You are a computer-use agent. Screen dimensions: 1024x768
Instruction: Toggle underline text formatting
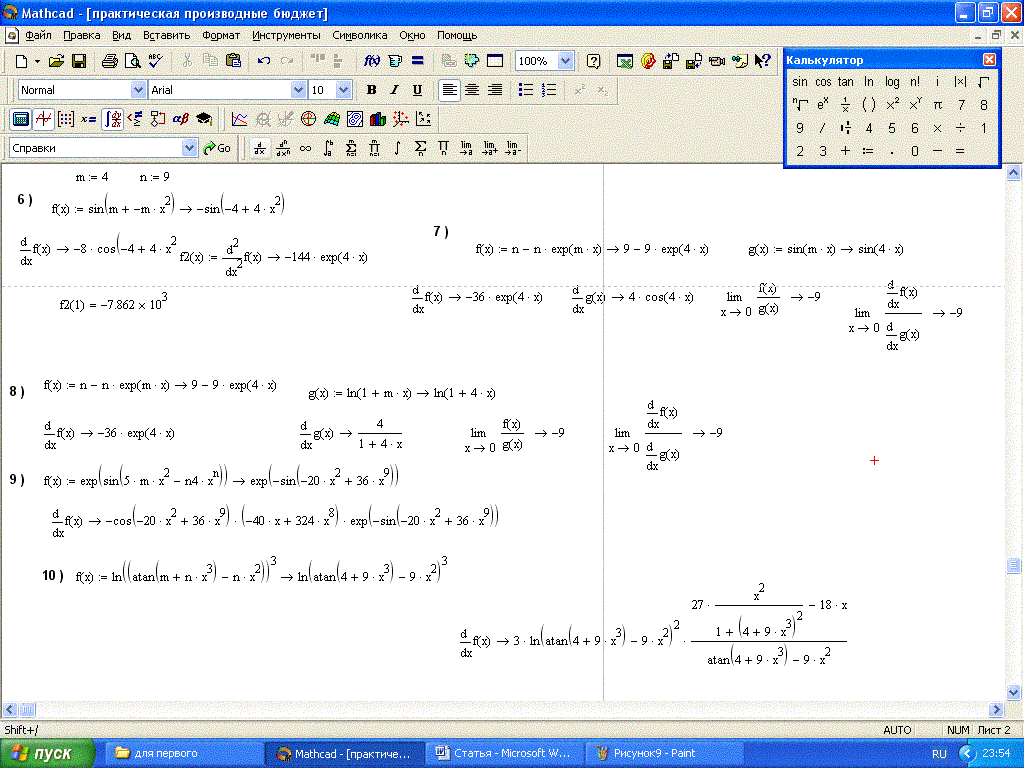417,90
